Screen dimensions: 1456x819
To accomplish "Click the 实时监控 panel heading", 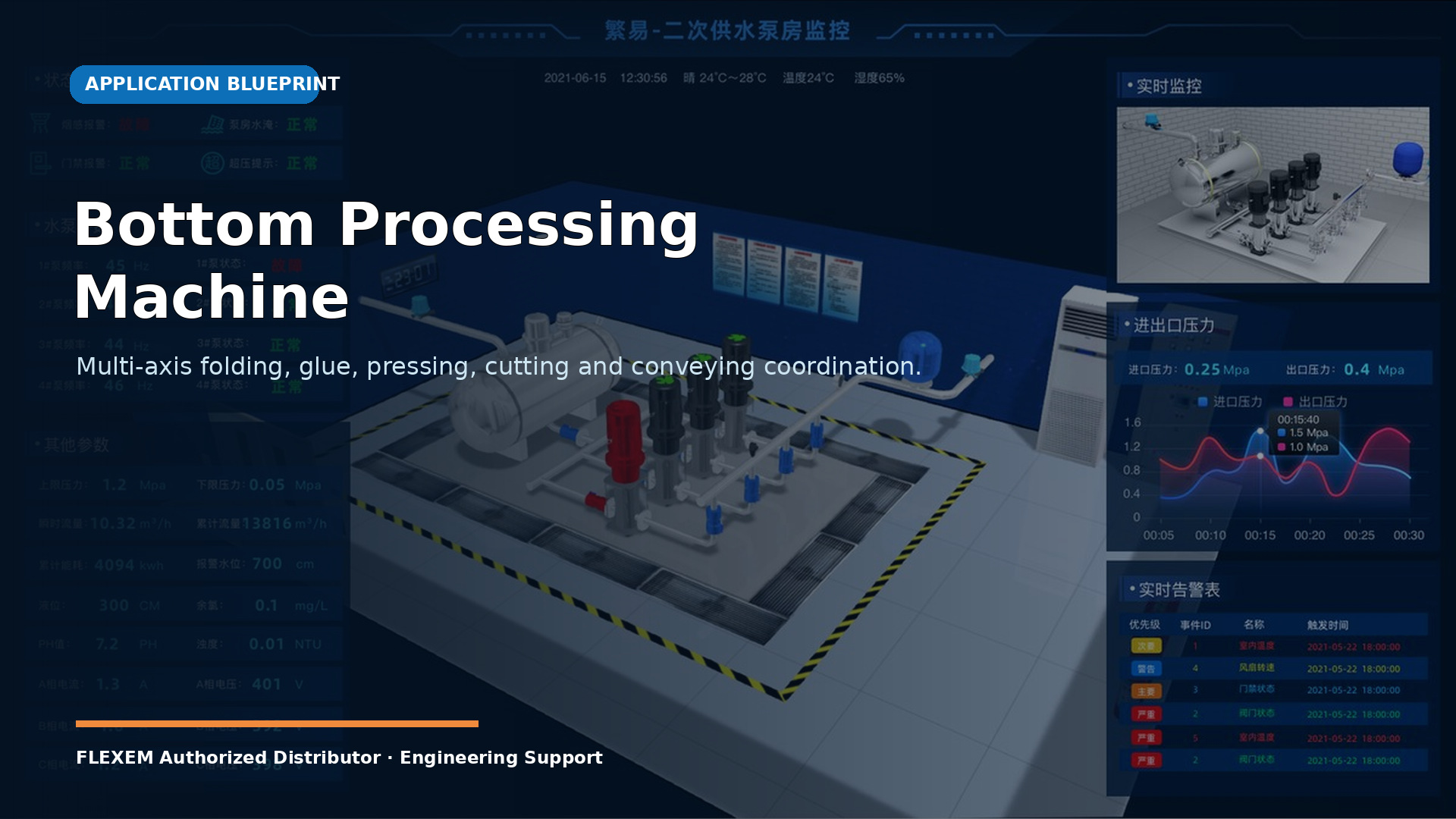I will [x=1169, y=86].
